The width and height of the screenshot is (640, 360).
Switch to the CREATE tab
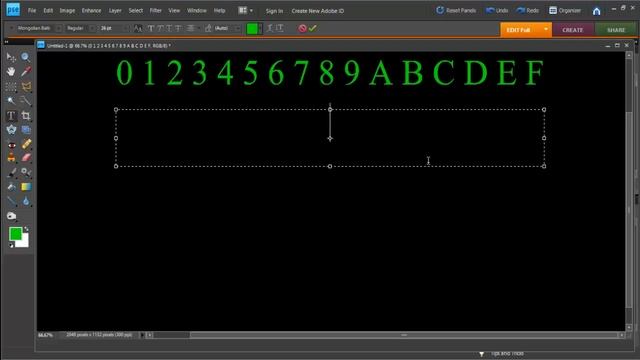pos(573,30)
